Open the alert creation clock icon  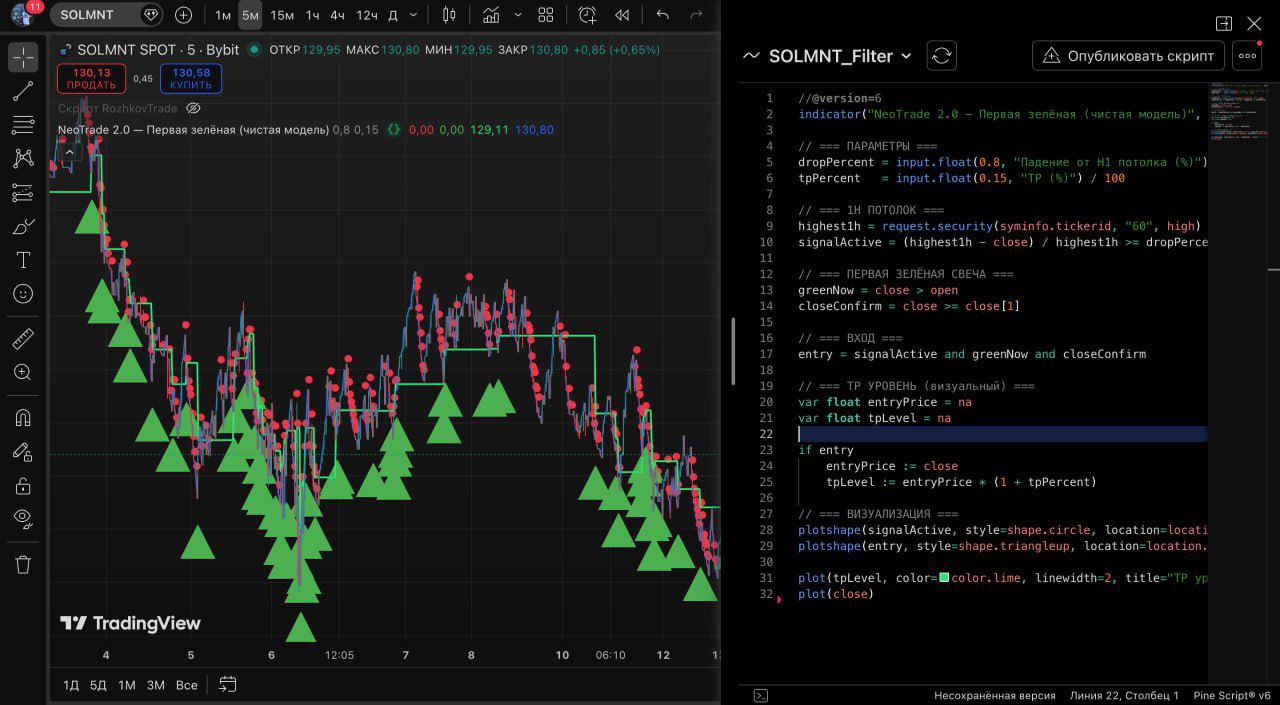click(x=587, y=15)
